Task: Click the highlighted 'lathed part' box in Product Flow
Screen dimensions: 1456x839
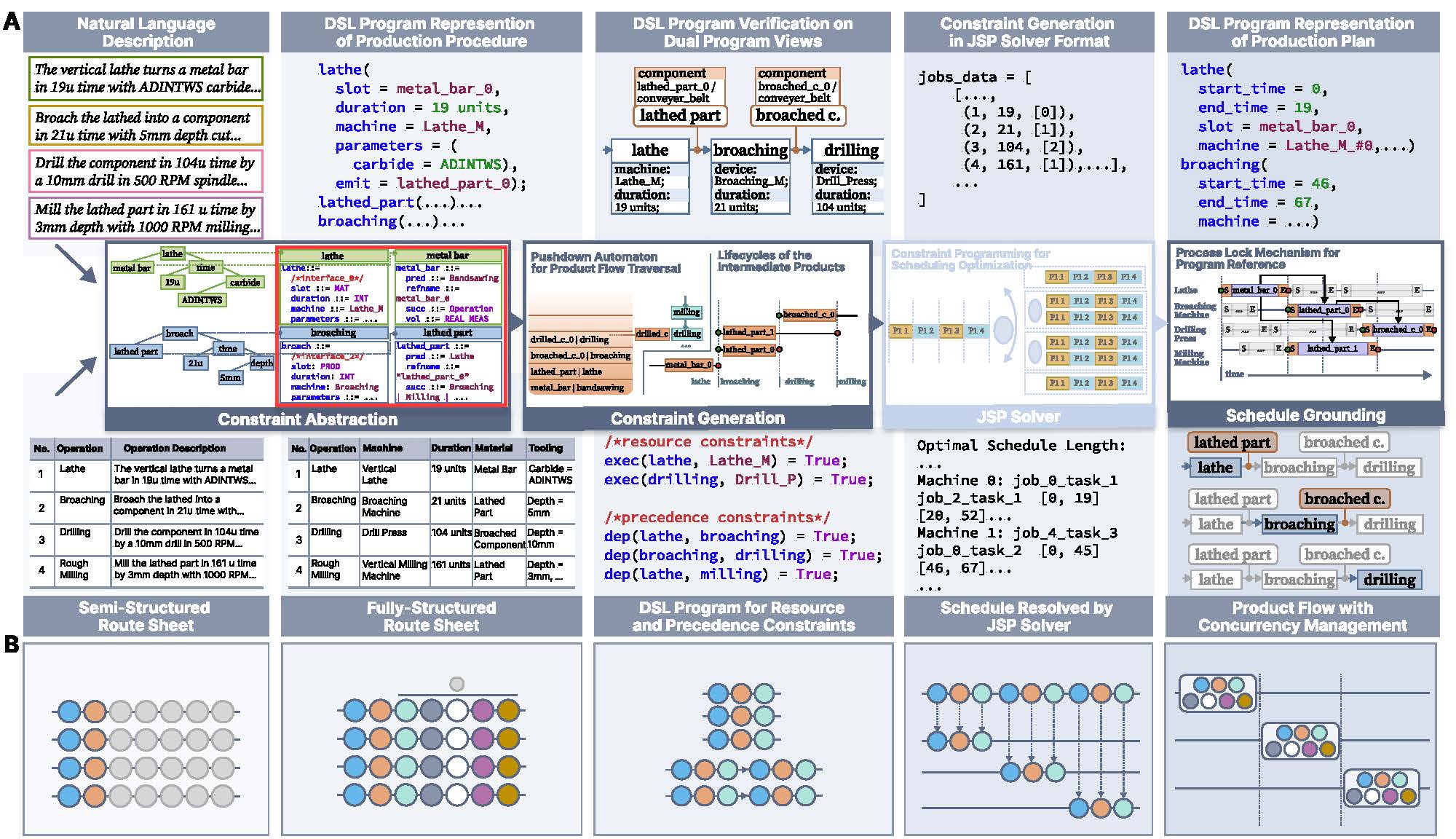Action: coord(1232,442)
